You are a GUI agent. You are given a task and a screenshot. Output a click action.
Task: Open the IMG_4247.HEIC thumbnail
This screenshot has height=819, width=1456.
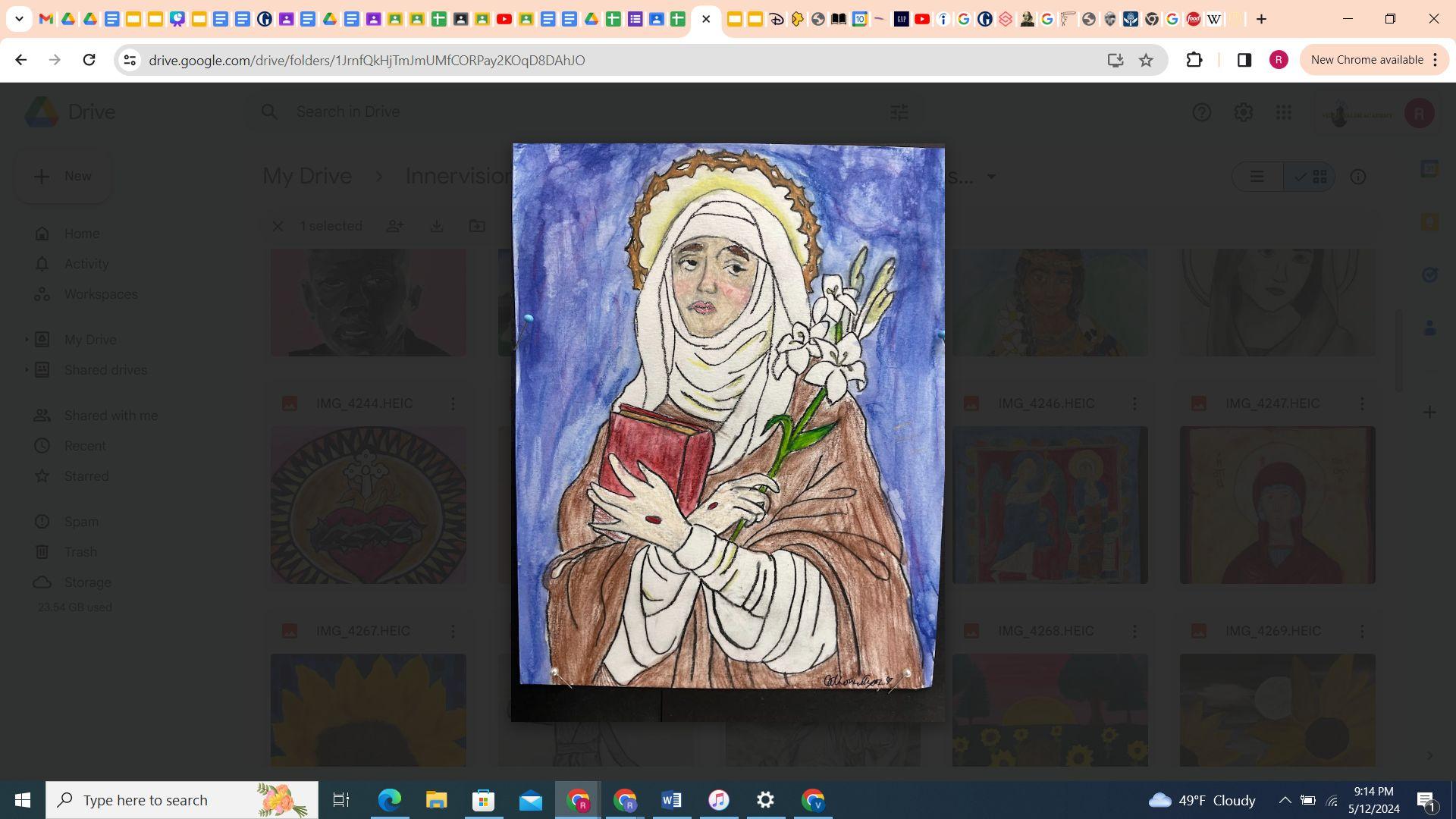[x=1277, y=505]
